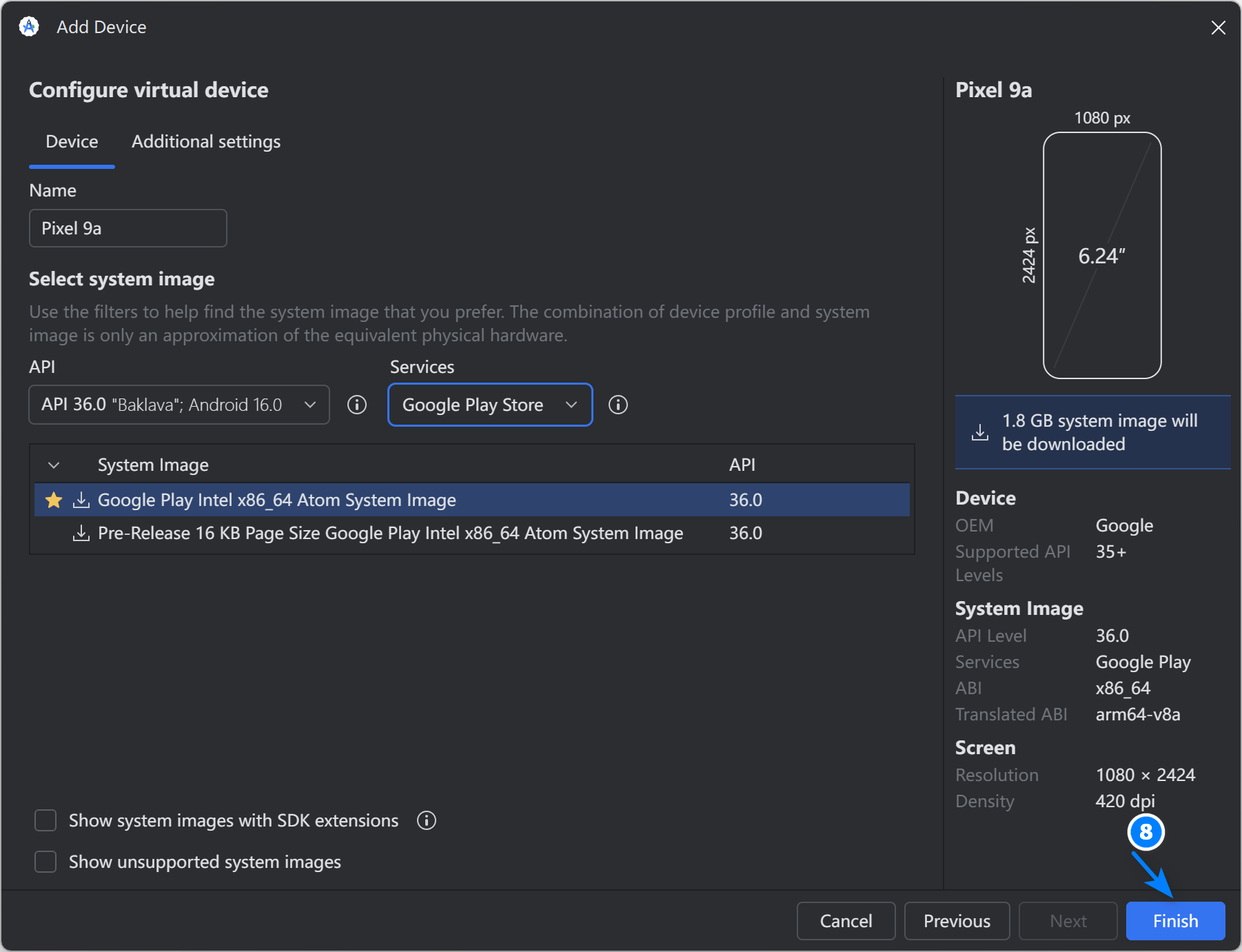Viewport: 1242px width, 952px height.
Task: Select the Device tab
Action: coord(72,141)
